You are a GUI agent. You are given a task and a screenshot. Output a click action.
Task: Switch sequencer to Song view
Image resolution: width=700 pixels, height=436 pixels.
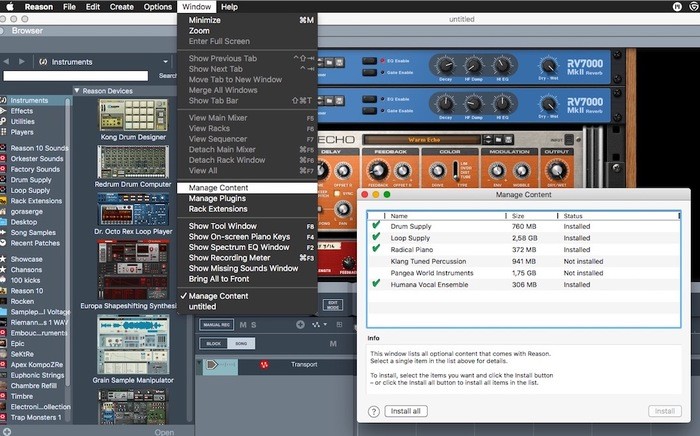point(241,344)
